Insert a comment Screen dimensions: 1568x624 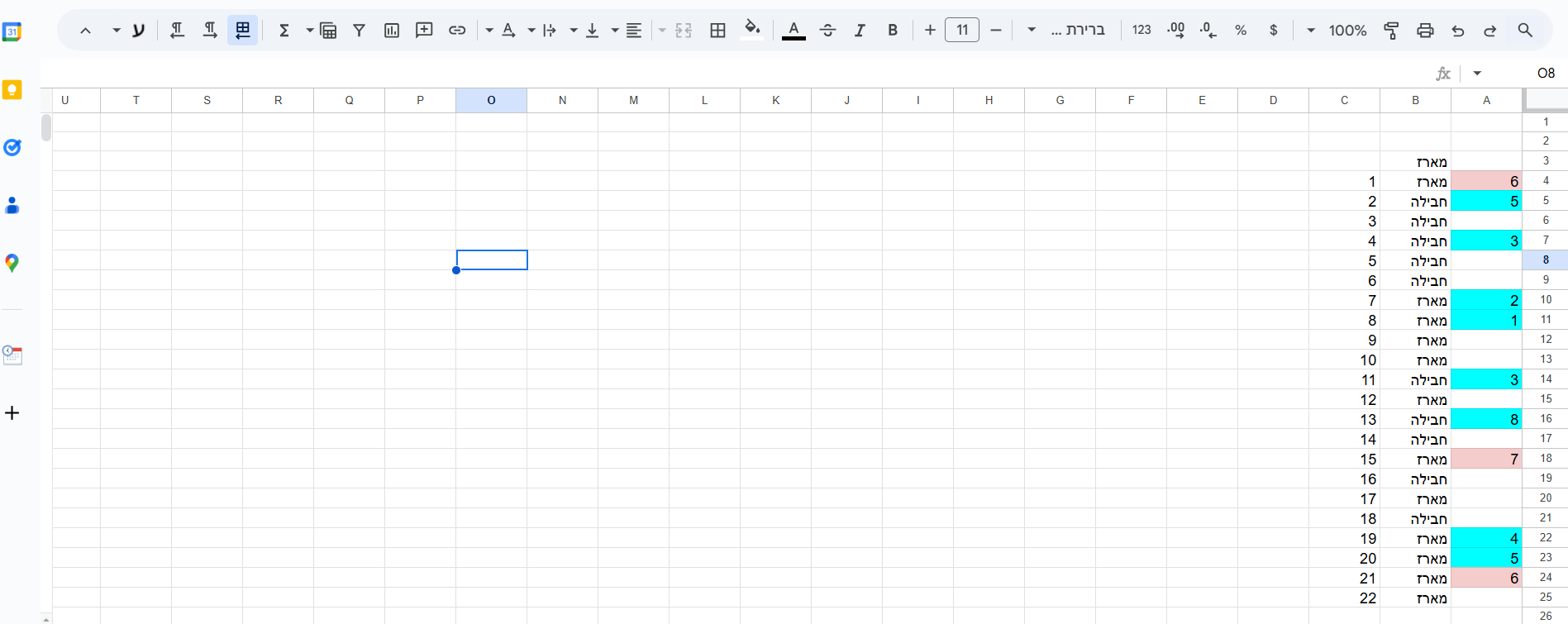[424, 31]
